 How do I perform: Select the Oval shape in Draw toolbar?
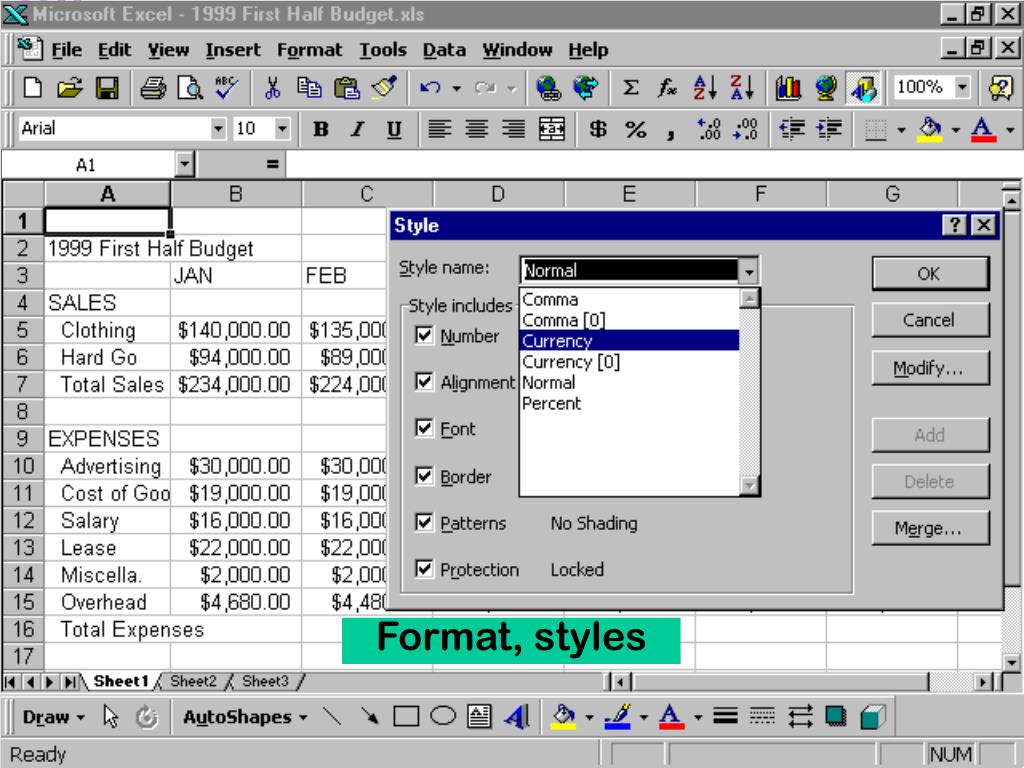(443, 716)
